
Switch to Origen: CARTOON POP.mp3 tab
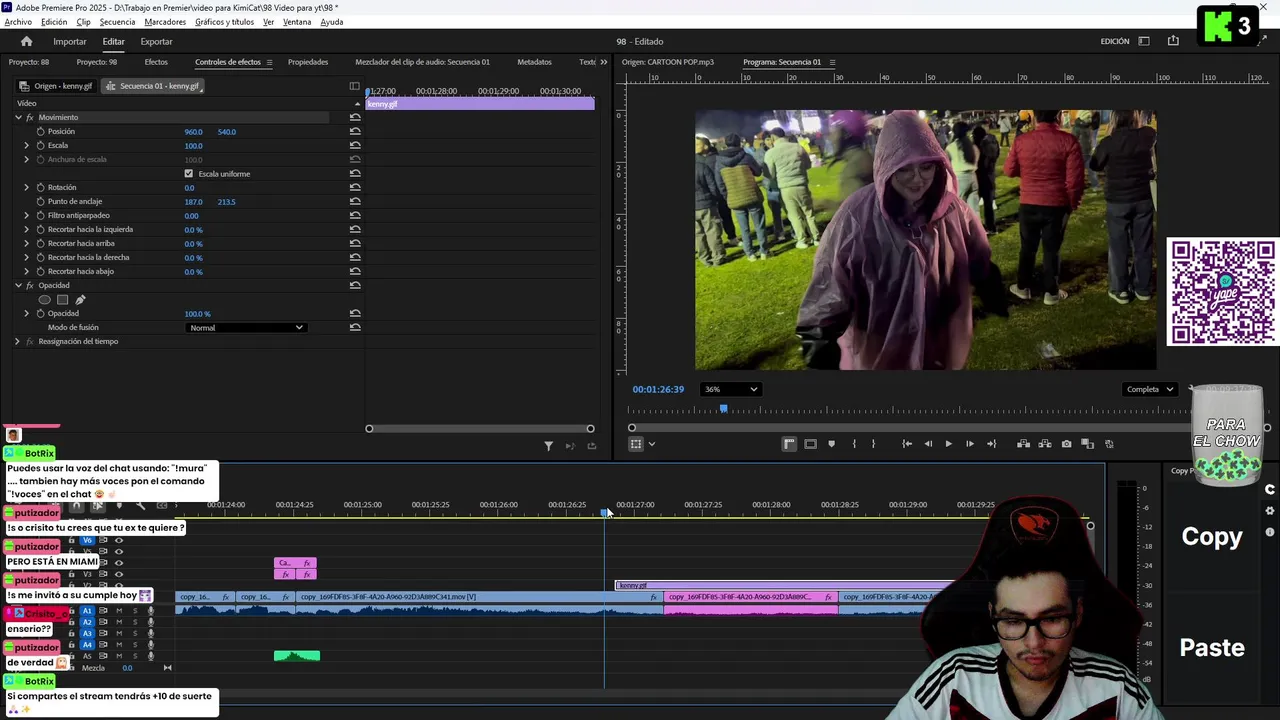(668, 62)
